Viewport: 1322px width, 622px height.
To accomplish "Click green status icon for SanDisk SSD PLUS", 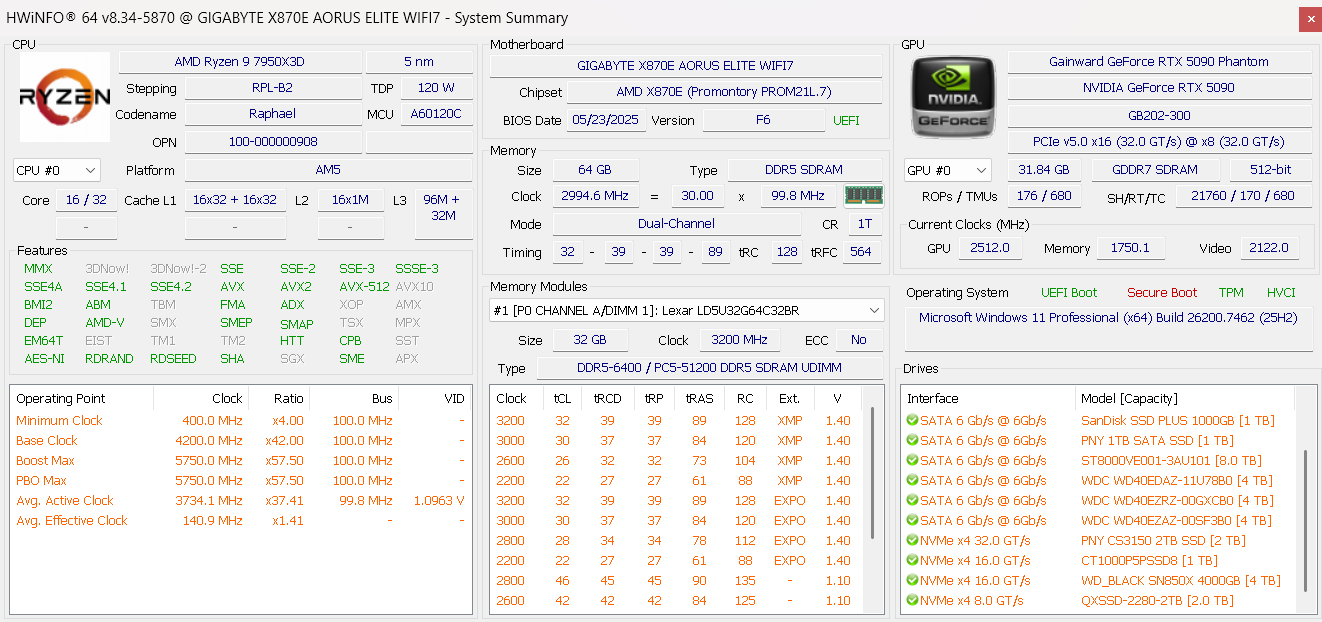I will [x=912, y=420].
